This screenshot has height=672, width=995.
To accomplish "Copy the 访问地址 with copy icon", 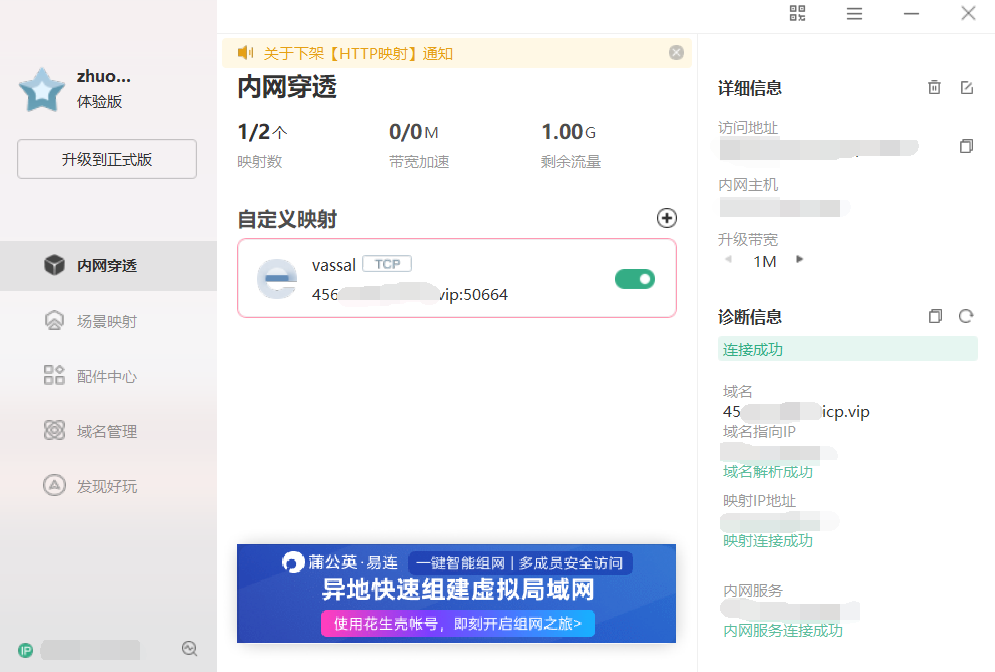I will pyautogui.click(x=966, y=147).
